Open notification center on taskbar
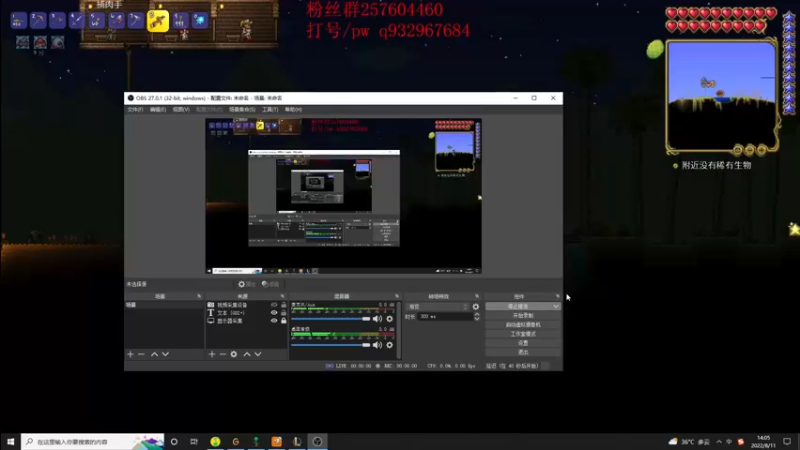This screenshot has height=450, width=800. [787, 441]
